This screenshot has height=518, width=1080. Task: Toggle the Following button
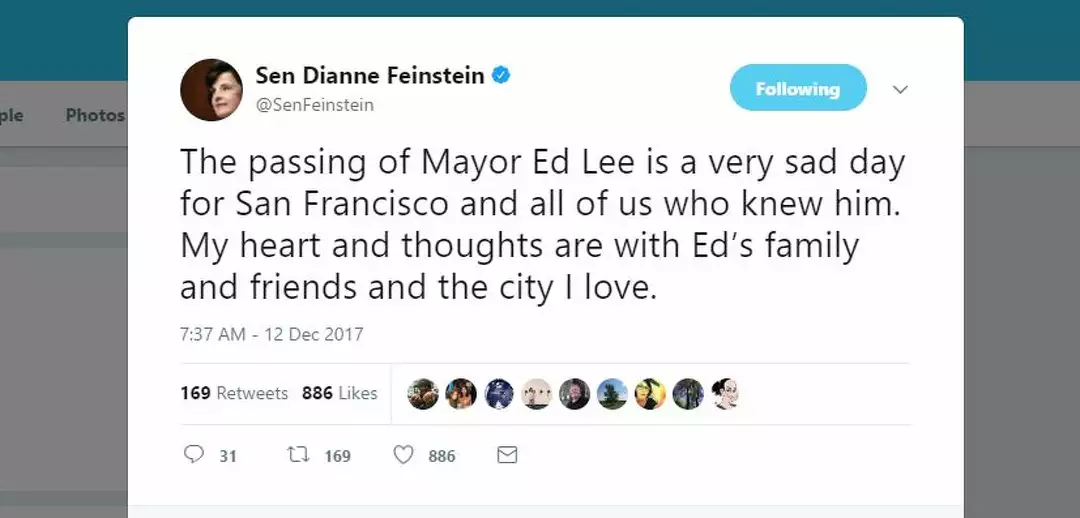(x=797, y=89)
